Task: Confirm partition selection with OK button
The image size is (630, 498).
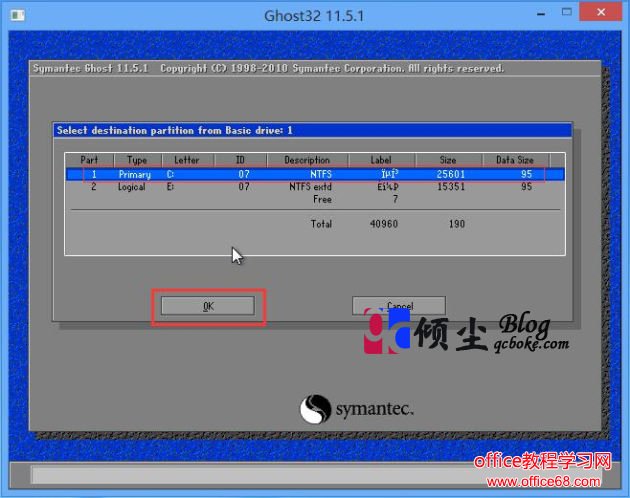Action: point(208,306)
